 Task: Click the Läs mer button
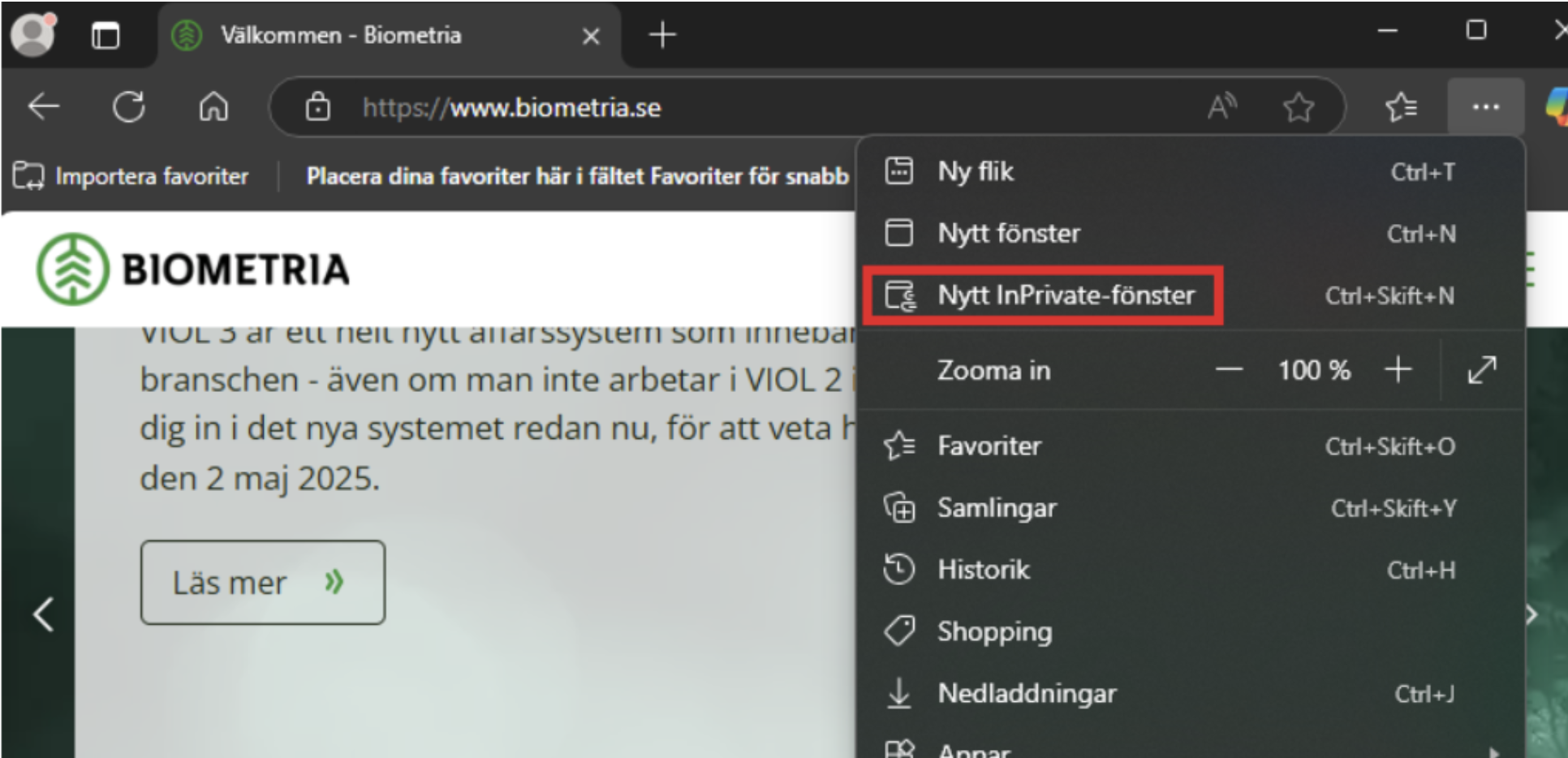263,583
